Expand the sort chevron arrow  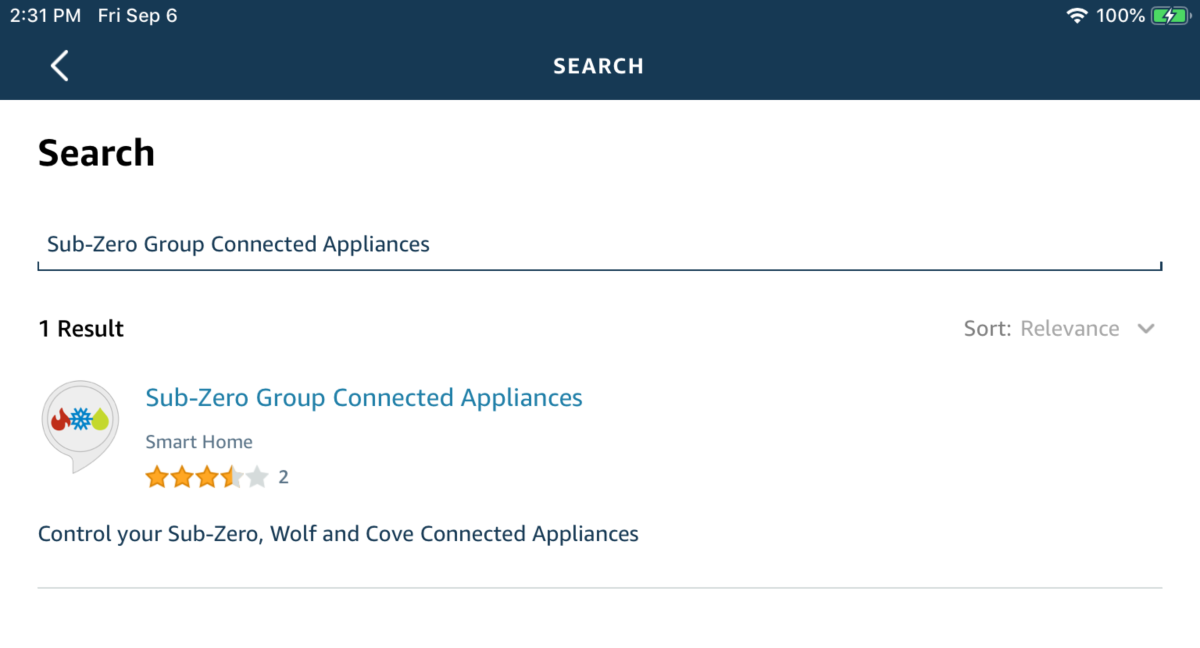tap(1146, 329)
